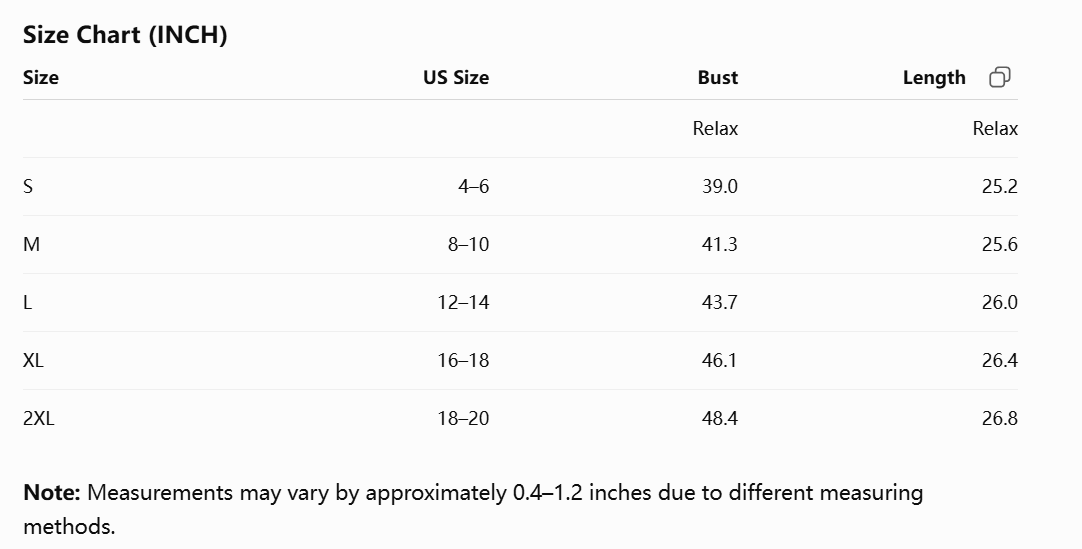Click the 25.2 length value
This screenshot has height=549, width=1082.
coord(1000,186)
